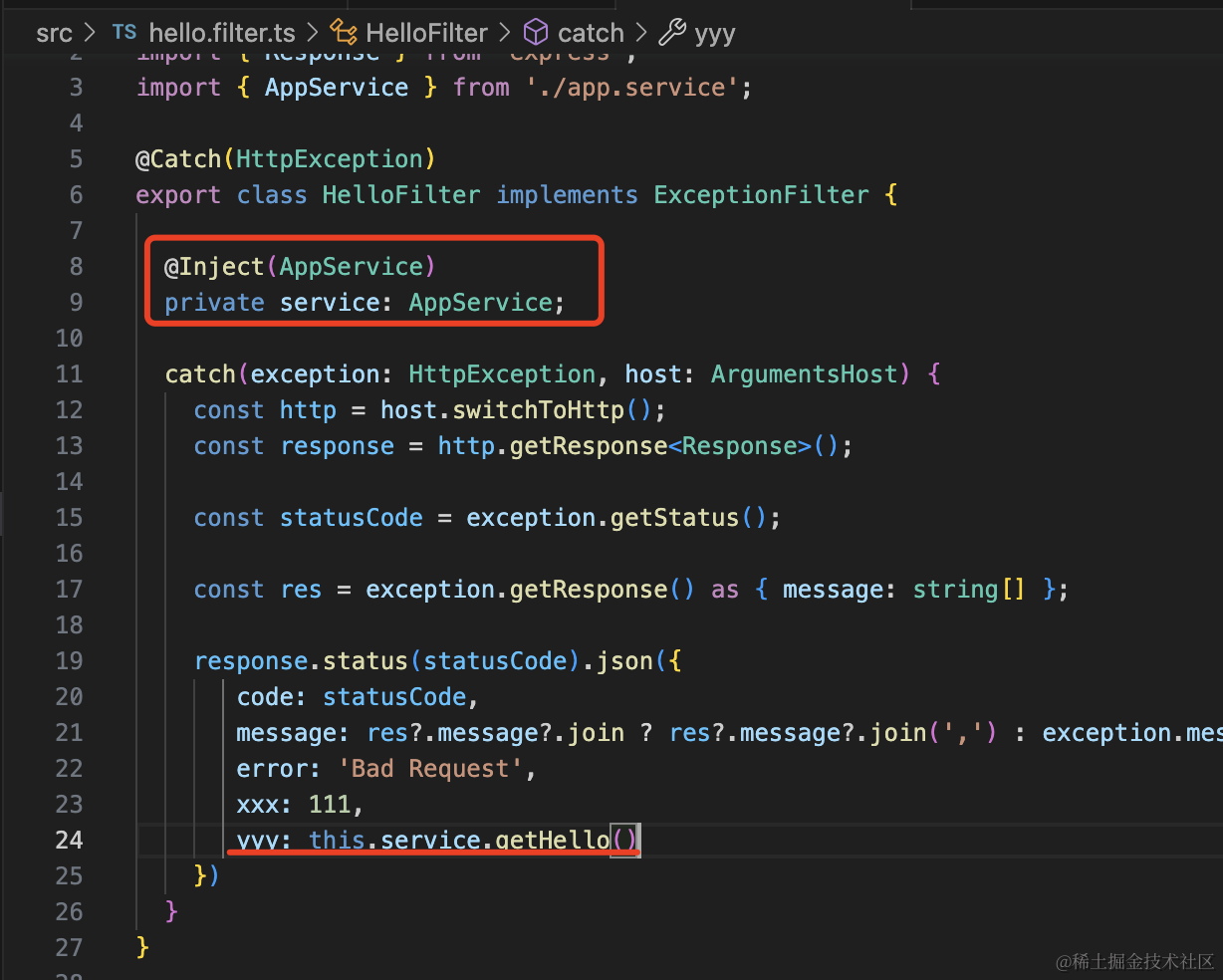Click the switchToHttp method call
1223x980 pixels.
point(538,409)
